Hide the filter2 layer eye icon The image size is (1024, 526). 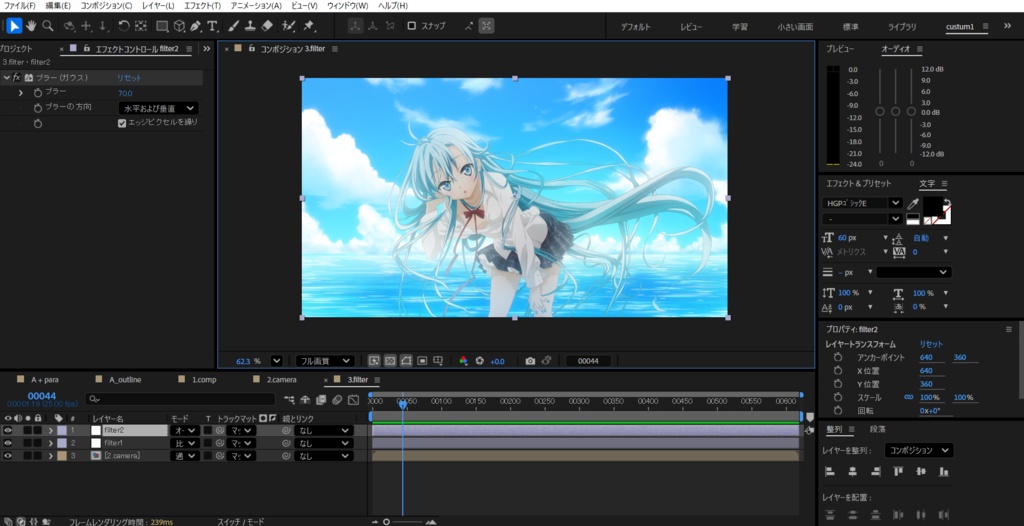8,430
